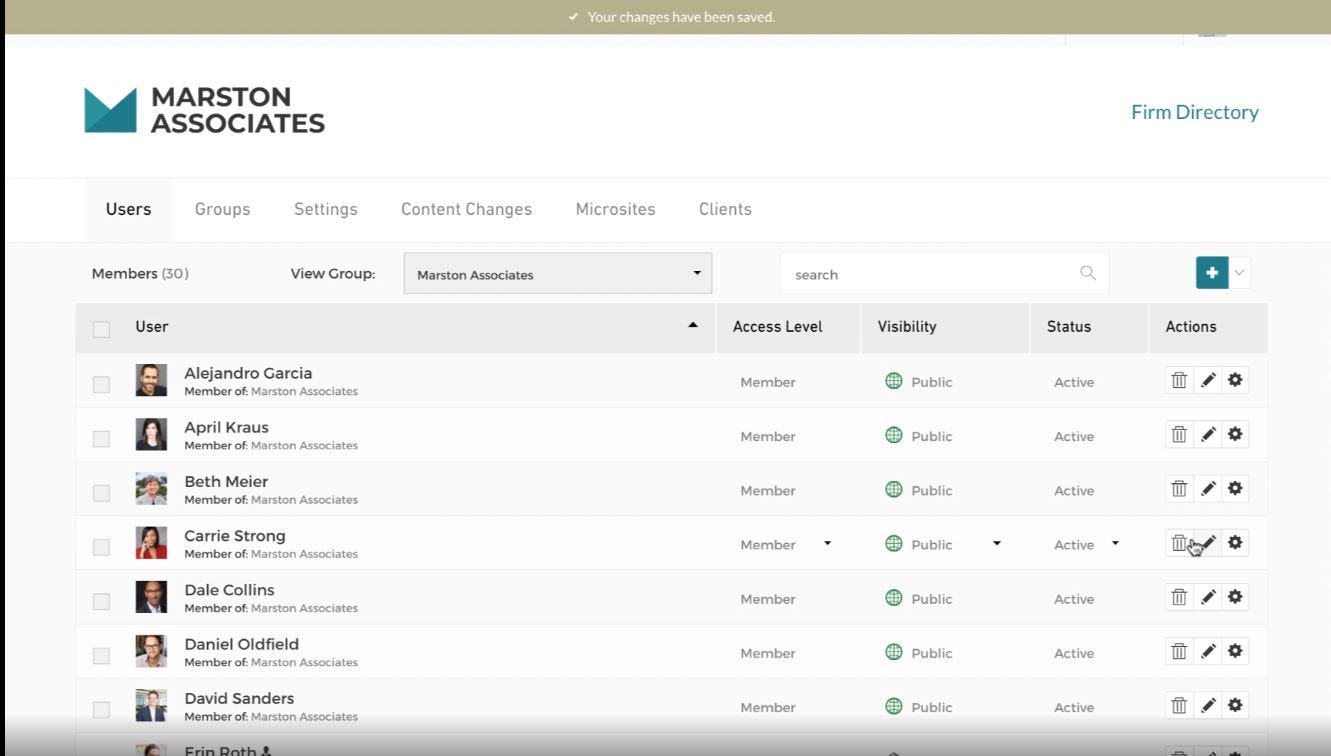This screenshot has height=756, width=1331.
Task: Click the Marston Associates logo
Action: click(204, 109)
